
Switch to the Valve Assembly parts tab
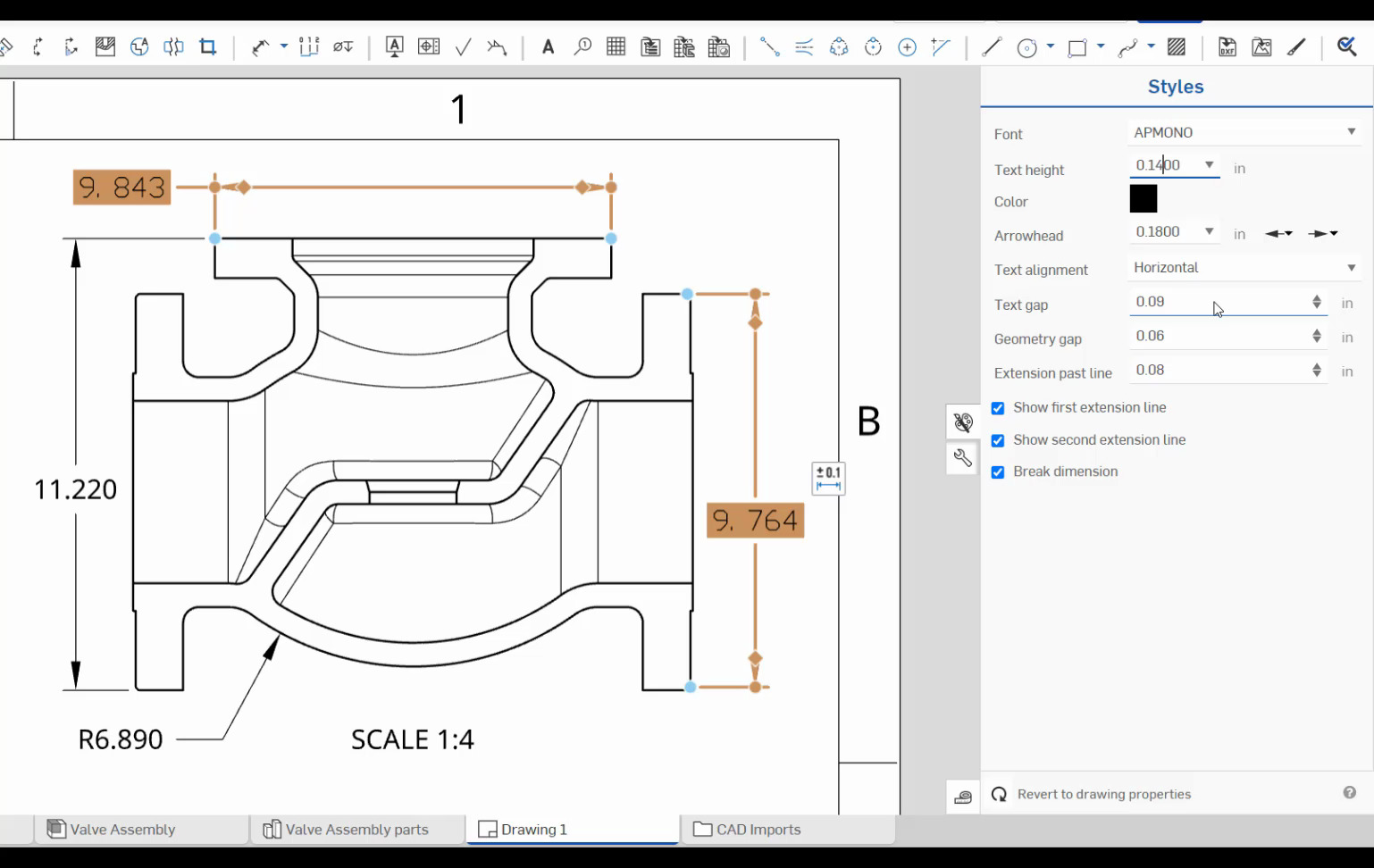pos(357,830)
